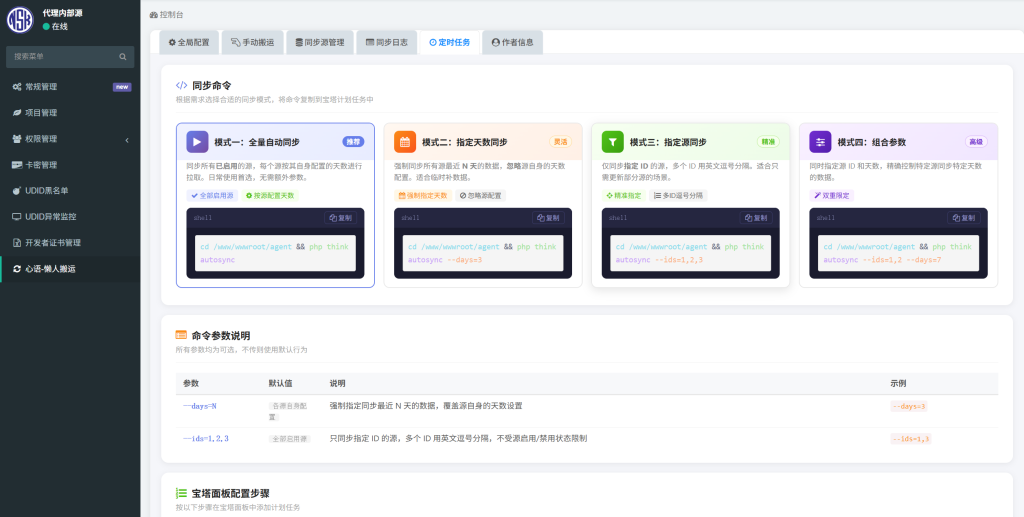The width and height of the screenshot is (1024, 517).
Task: Click the 忽略源配置 tag
Action: pos(481,195)
